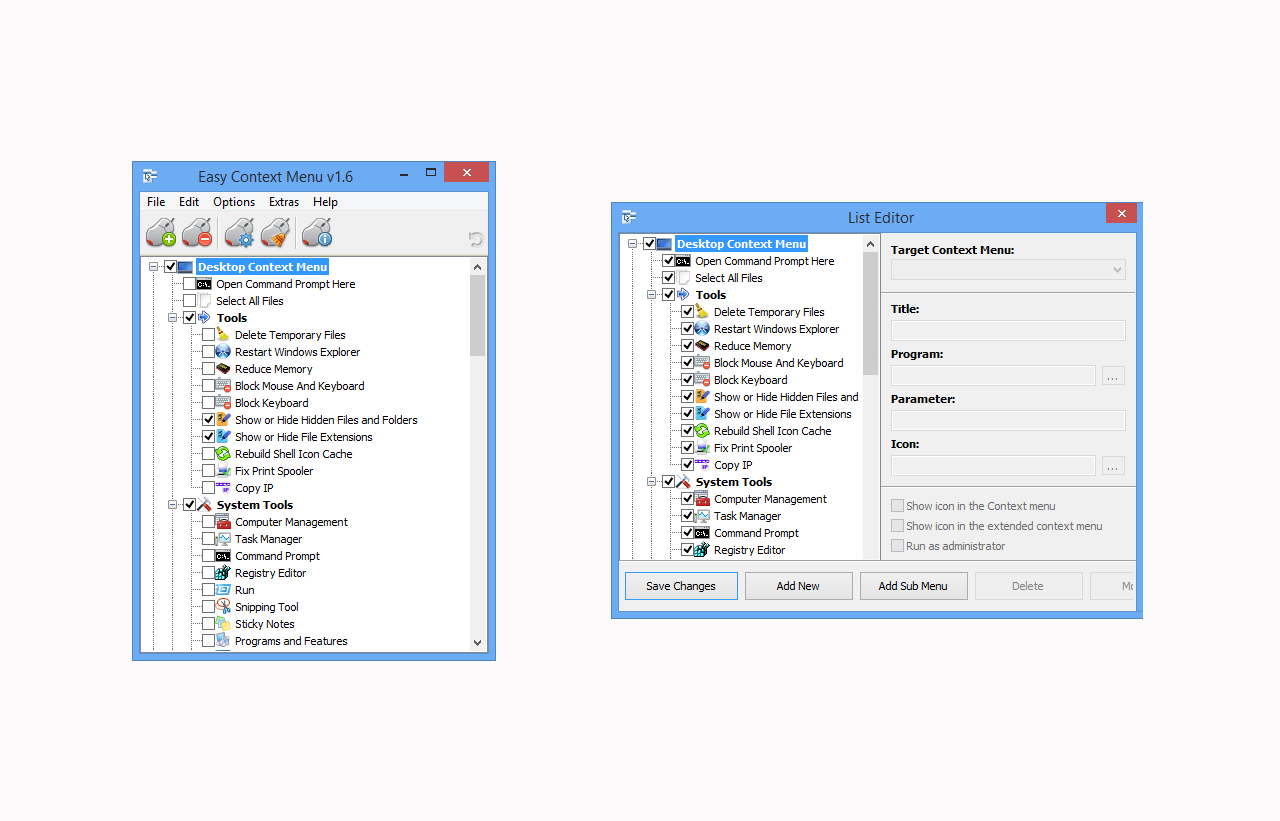Open the Options menu

pyautogui.click(x=234, y=202)
